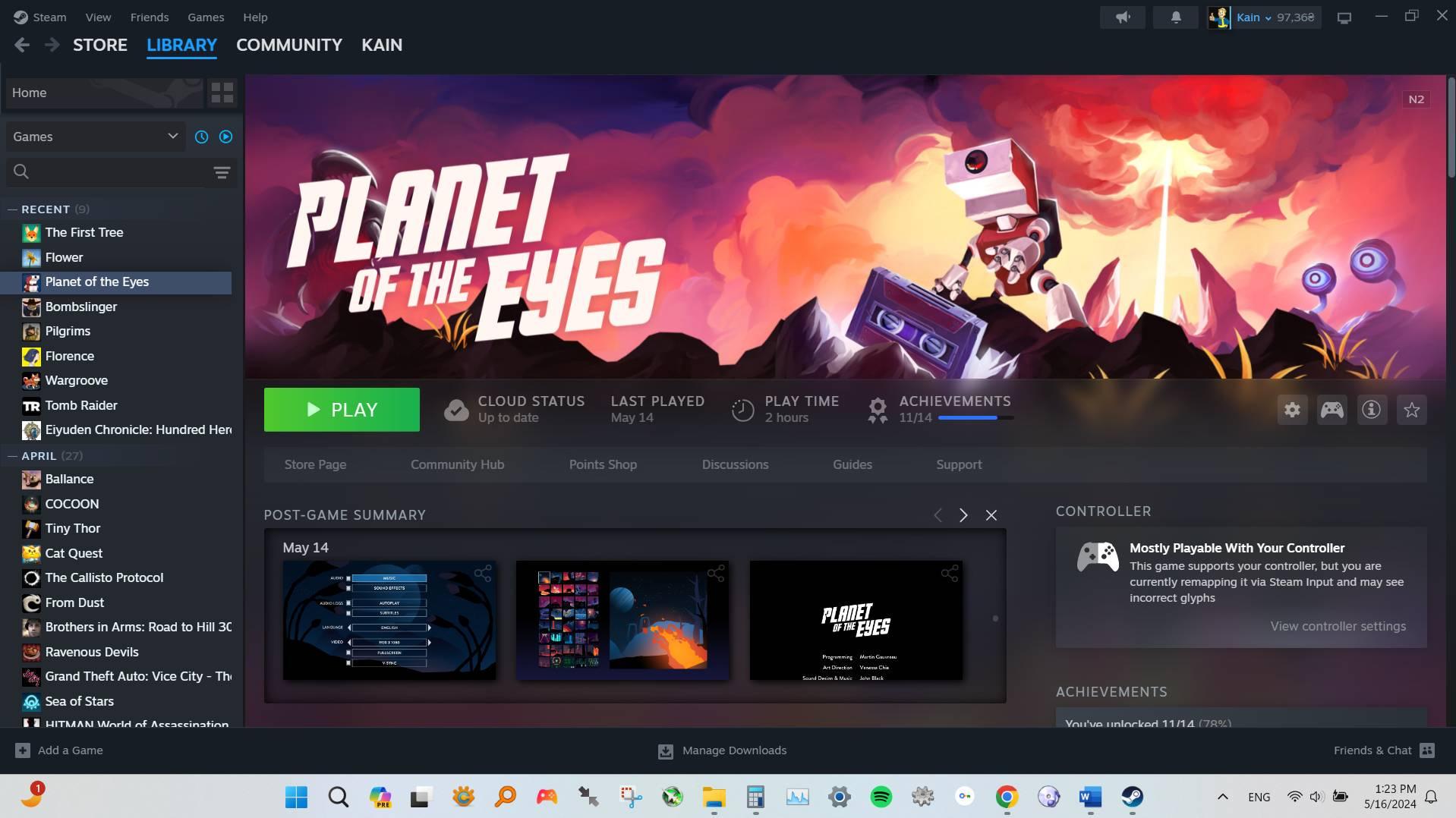The height and width of the screenshot is (818, 1456).
Task: Open the audio settings screenshot thumbnail
Action: 389,621
